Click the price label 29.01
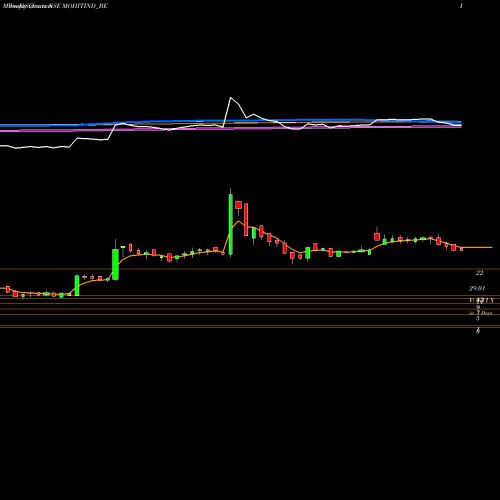 tap(477, 288)
